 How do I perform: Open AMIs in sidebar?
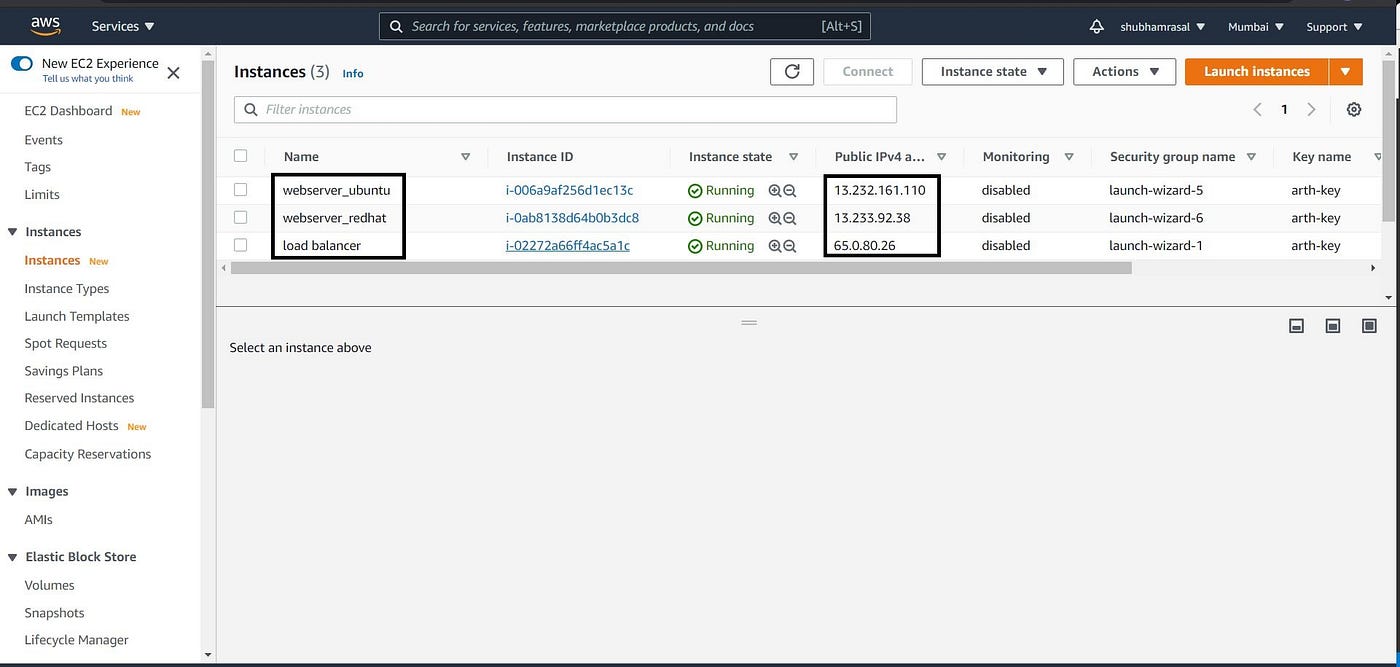[x=38, y=520]
